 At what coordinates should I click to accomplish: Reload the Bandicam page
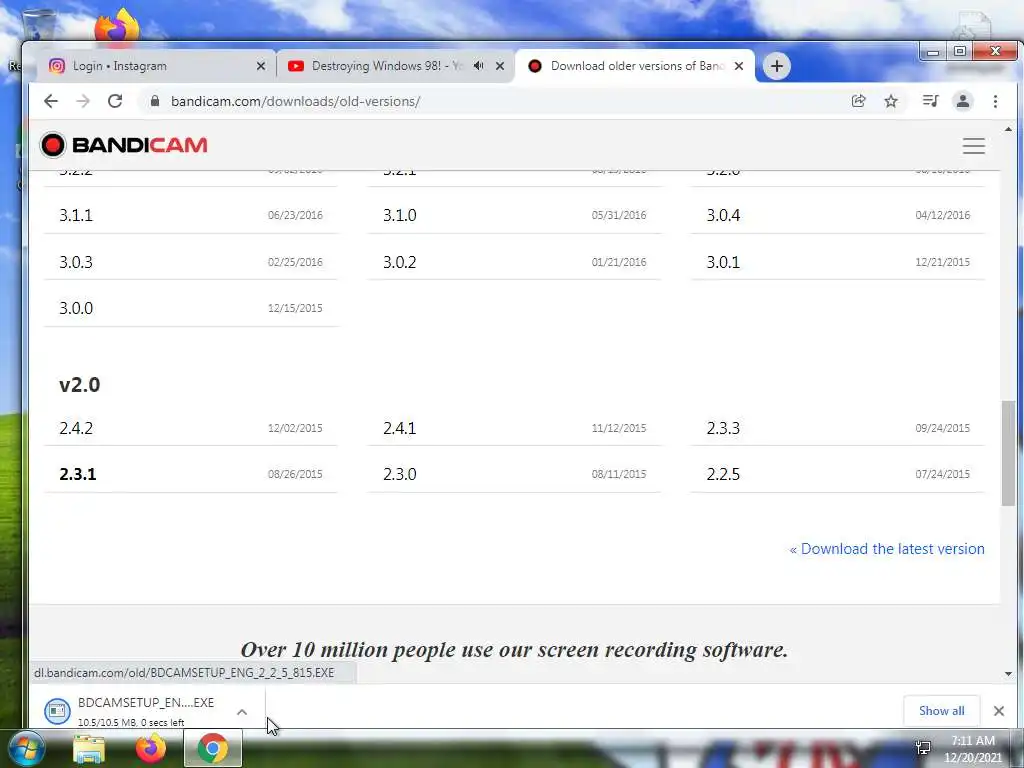click(x=115, y=101)
